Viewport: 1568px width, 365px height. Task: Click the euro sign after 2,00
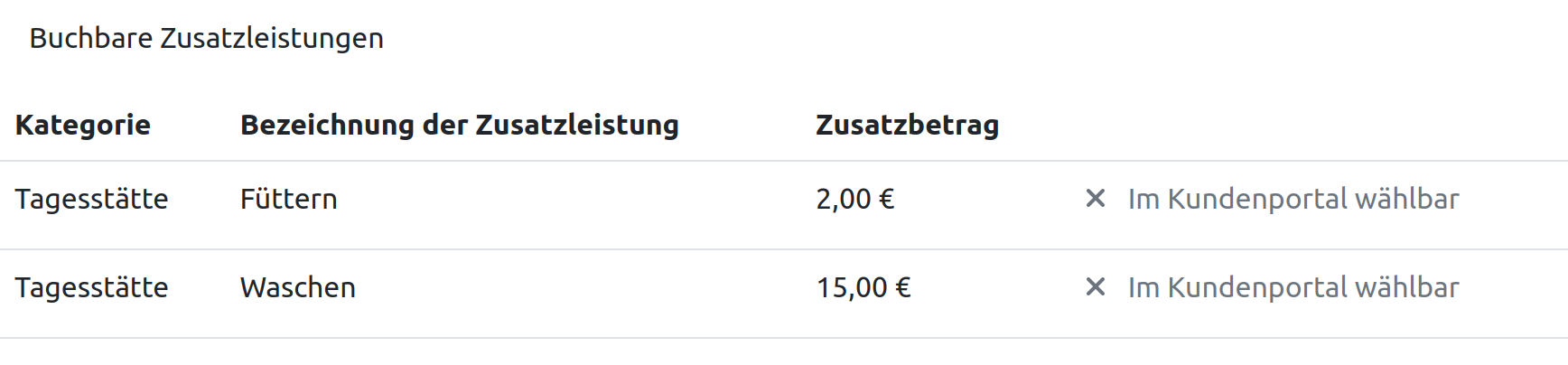coord(886,199)
